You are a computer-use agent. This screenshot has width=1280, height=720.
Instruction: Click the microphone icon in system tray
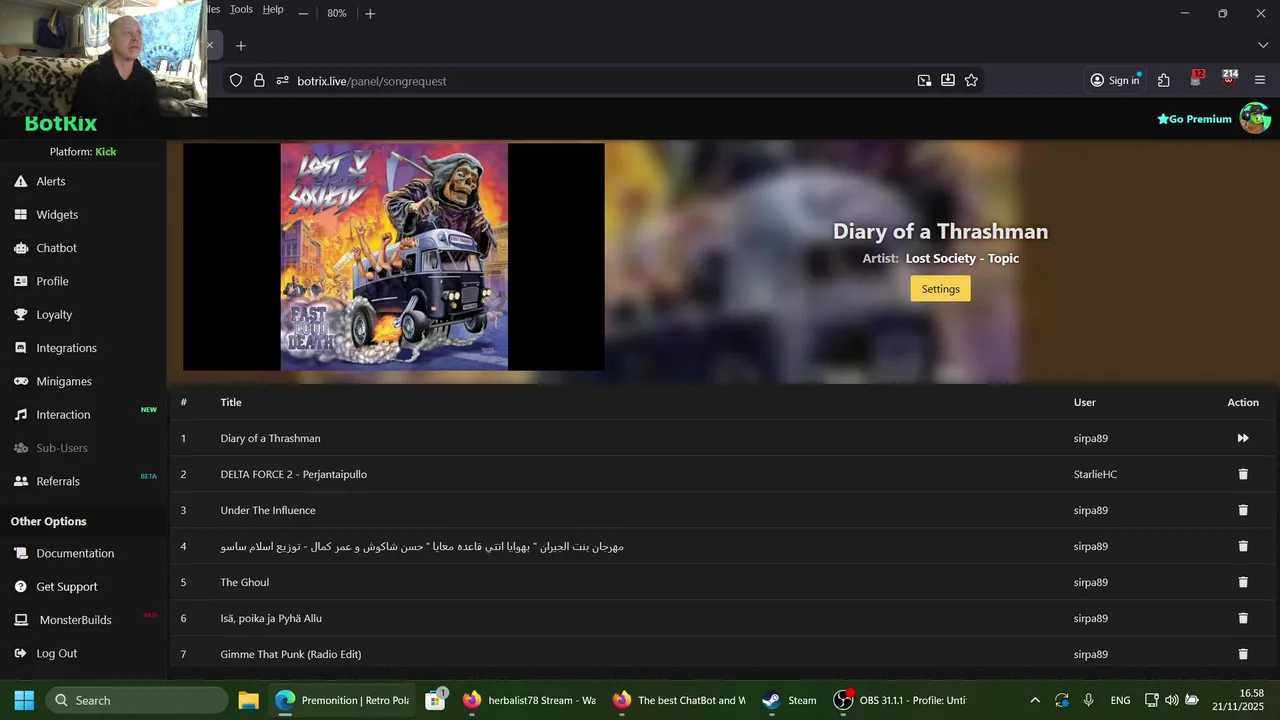tap(1088, 700)
